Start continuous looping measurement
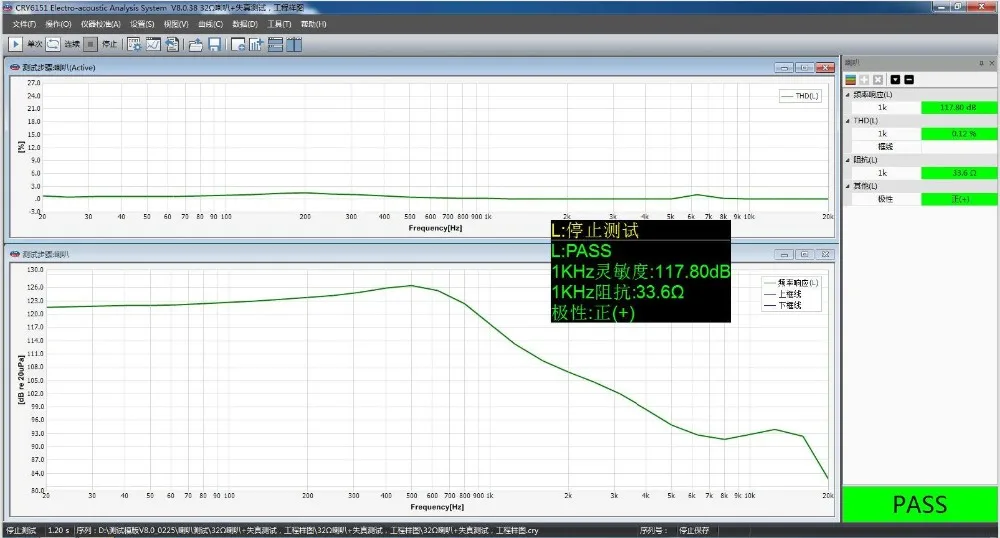This screenshot has height=538, width=1000. (53, 44)
